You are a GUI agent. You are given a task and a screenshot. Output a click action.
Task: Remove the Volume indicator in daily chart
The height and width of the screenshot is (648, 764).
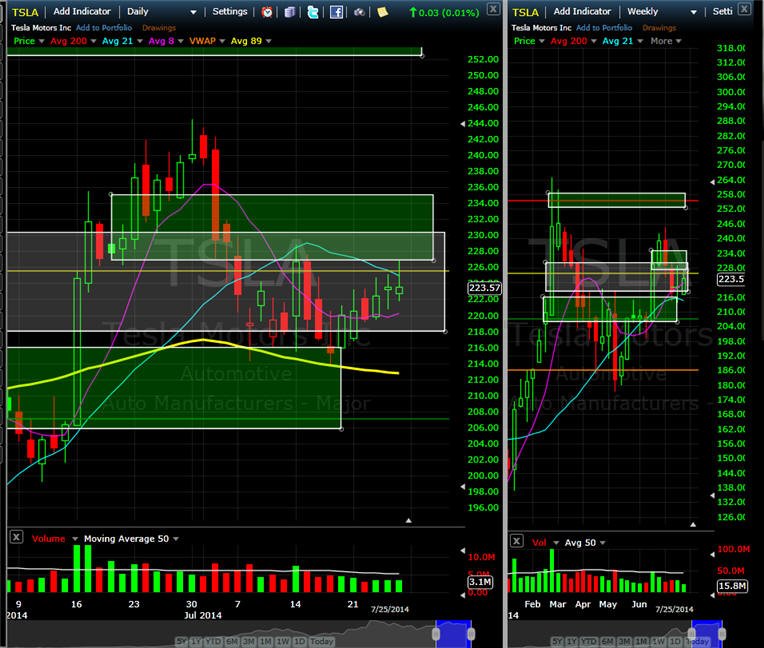[x=16, y=537]
